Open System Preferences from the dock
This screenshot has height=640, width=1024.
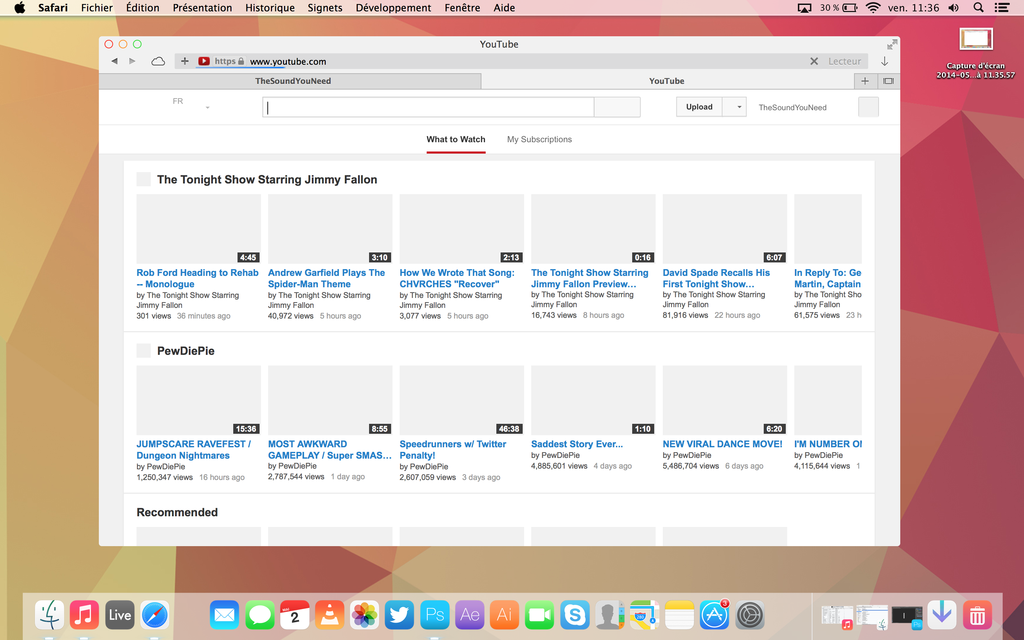[750, 615]
